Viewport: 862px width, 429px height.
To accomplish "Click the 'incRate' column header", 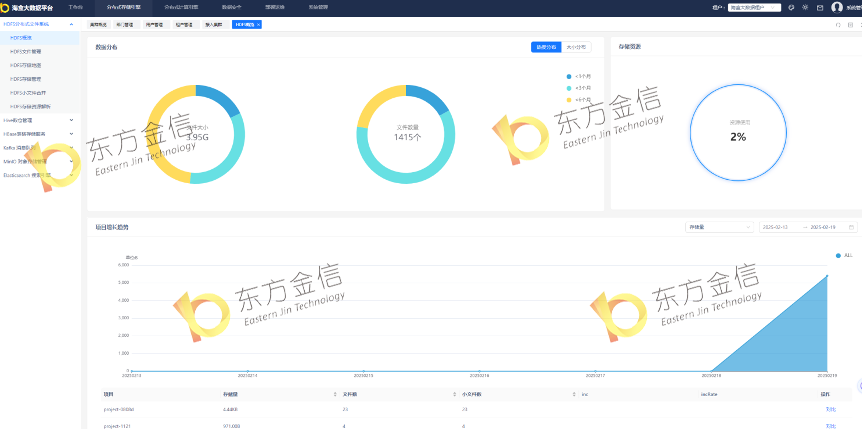I will coord(709,394).
